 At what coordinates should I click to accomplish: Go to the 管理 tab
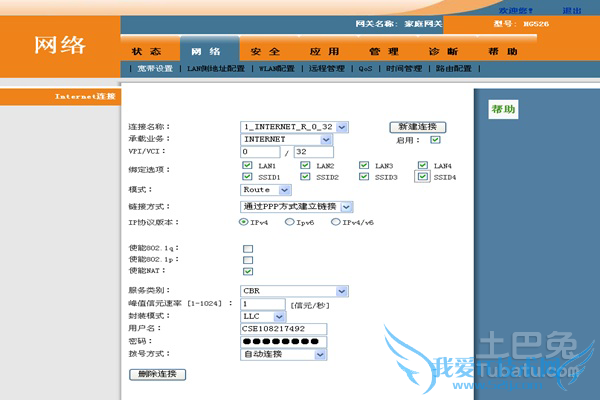click(x=384, y=52)
